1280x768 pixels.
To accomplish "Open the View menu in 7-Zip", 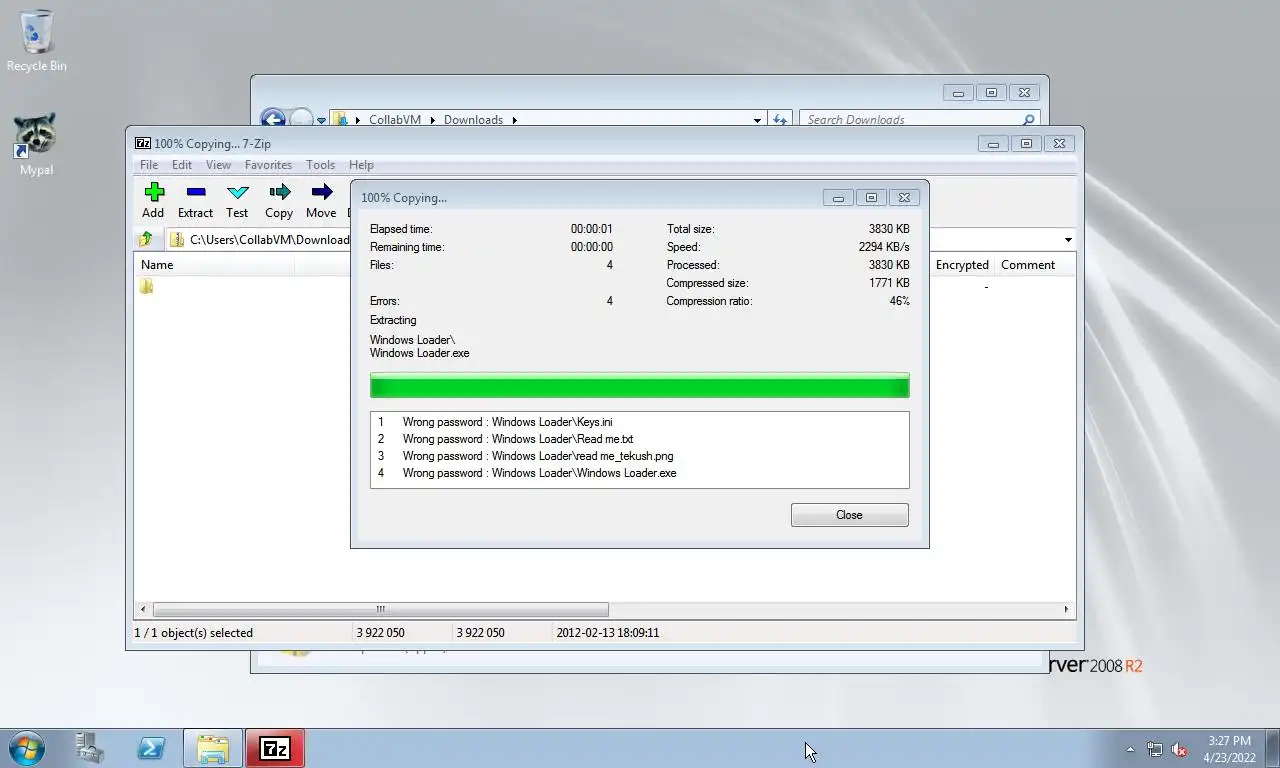I will point(218,165).
